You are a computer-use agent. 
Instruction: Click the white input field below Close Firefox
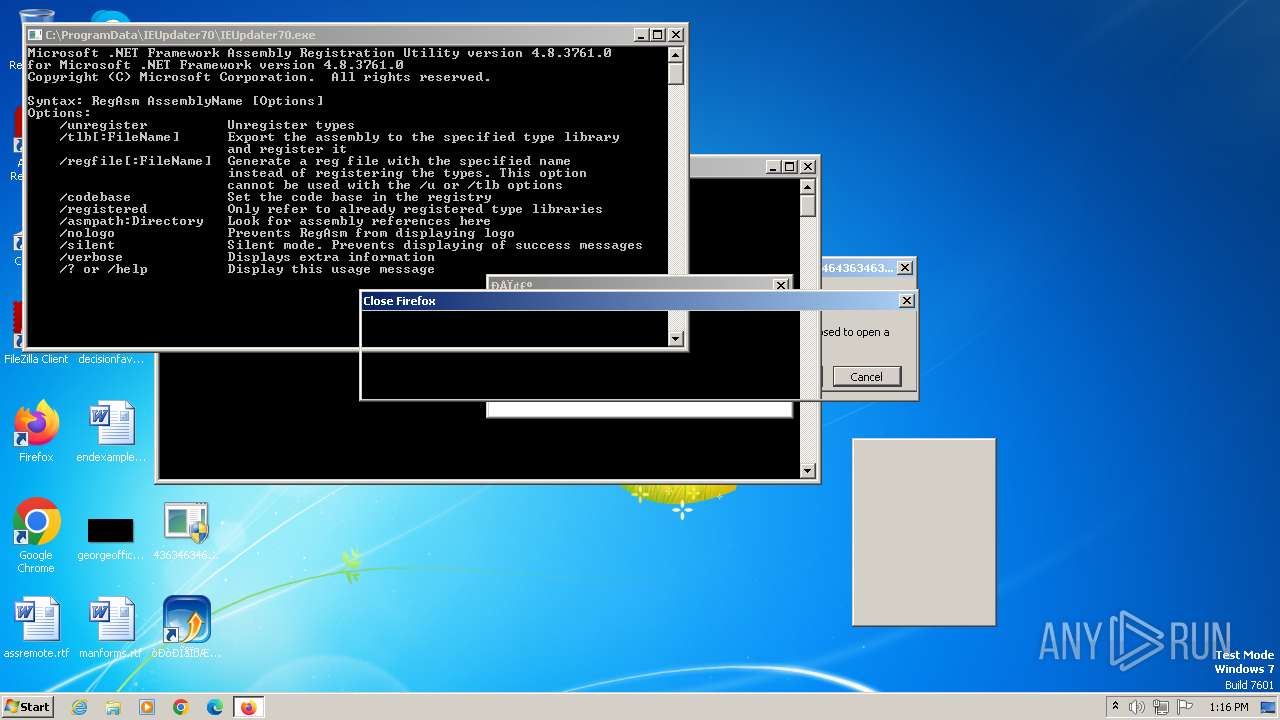639,409
